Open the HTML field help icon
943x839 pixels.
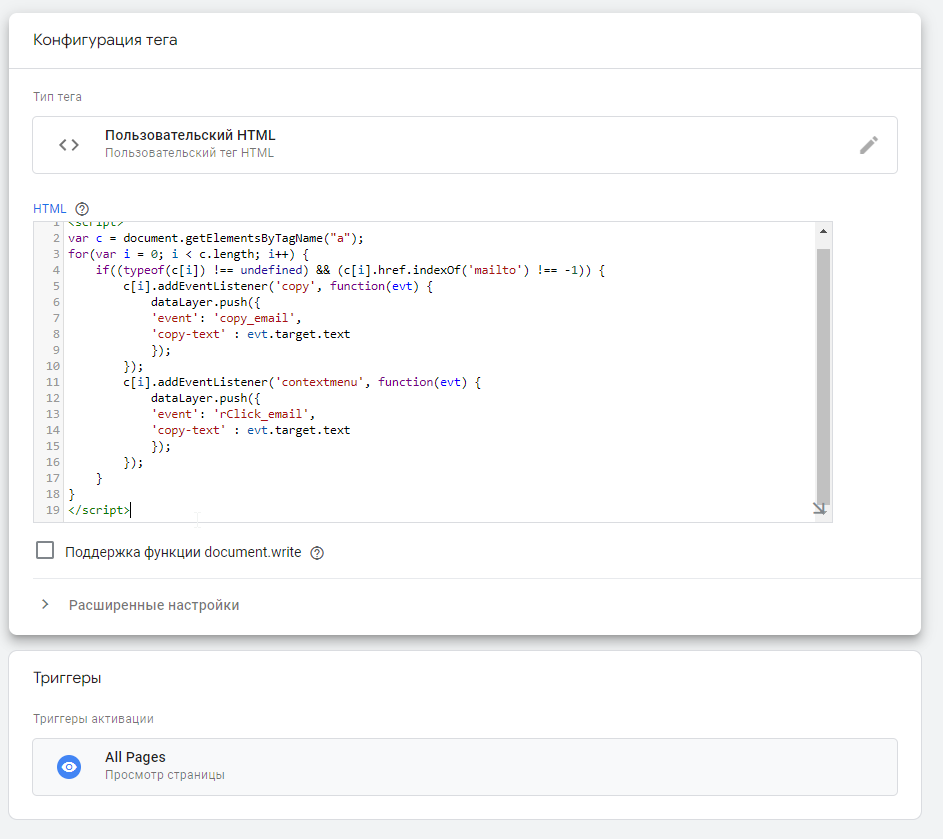click(82, 209)
